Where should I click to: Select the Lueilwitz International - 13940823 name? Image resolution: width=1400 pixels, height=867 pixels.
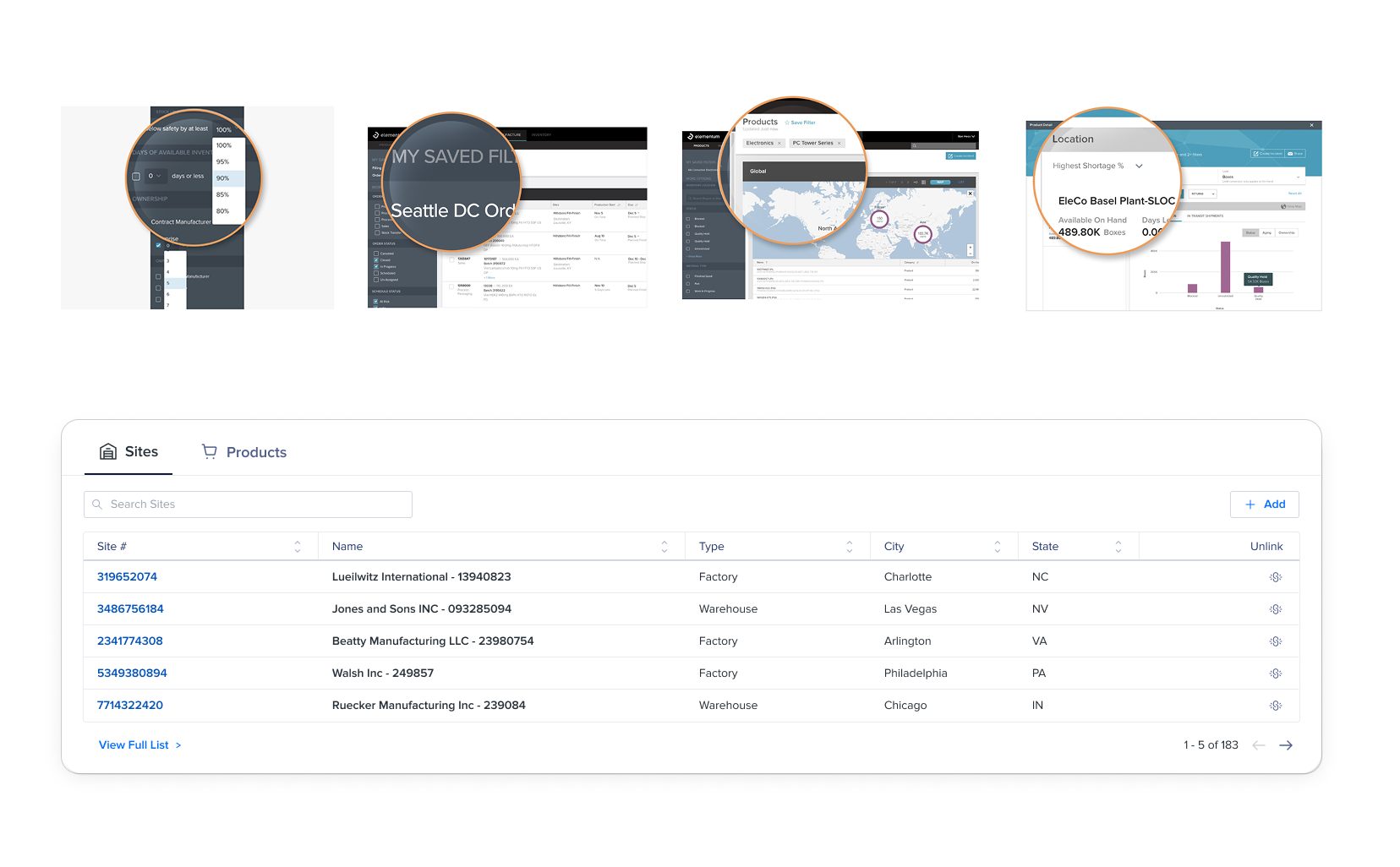click(421, 577)
